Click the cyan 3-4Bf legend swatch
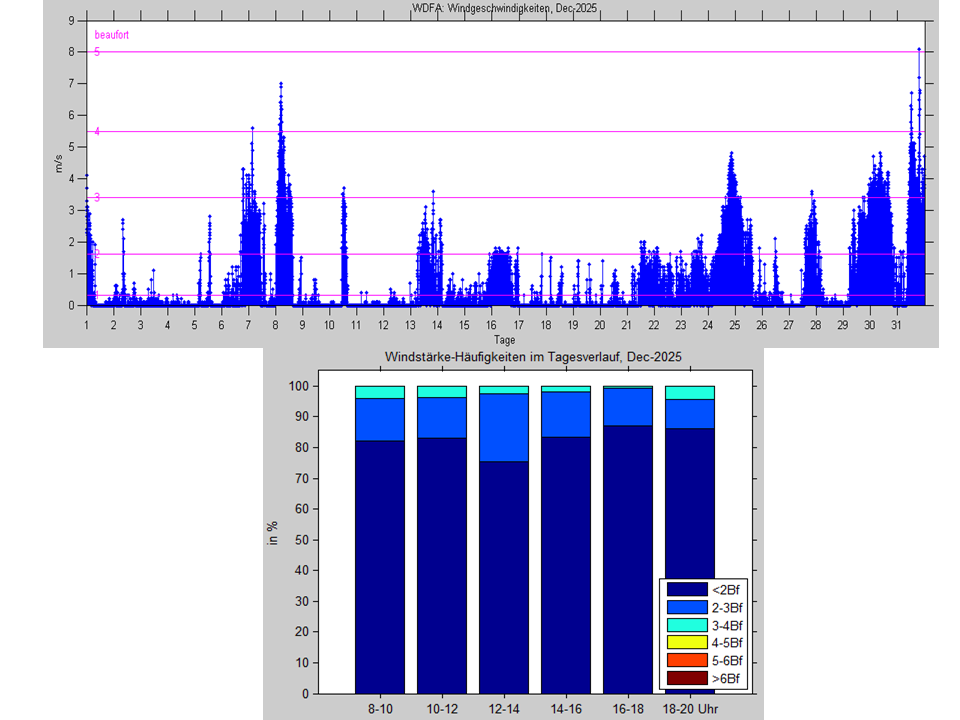Screen dimensions: 960x720 coord(689,625)
